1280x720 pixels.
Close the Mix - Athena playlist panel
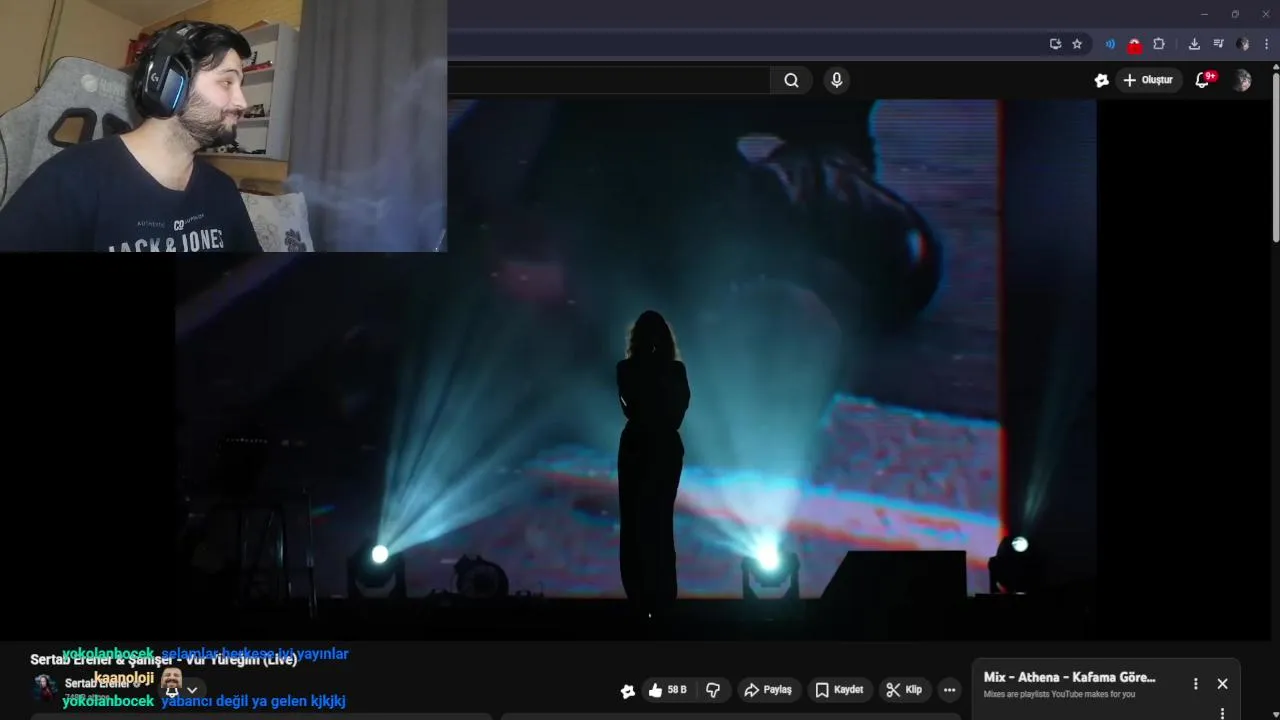[x=1222, y=684]
